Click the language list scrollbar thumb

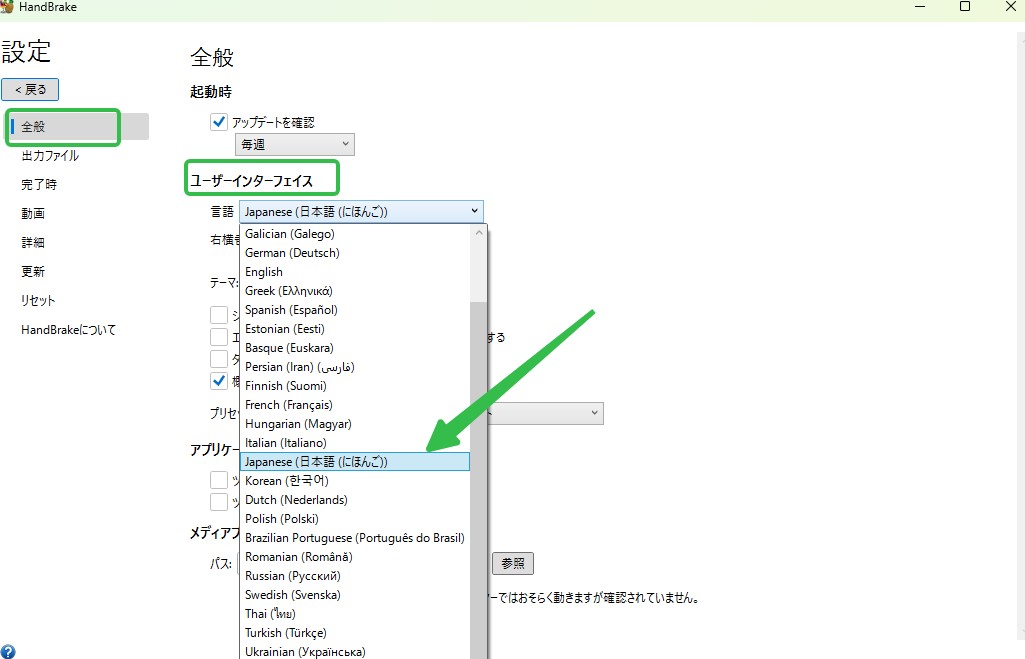(479, 481)
